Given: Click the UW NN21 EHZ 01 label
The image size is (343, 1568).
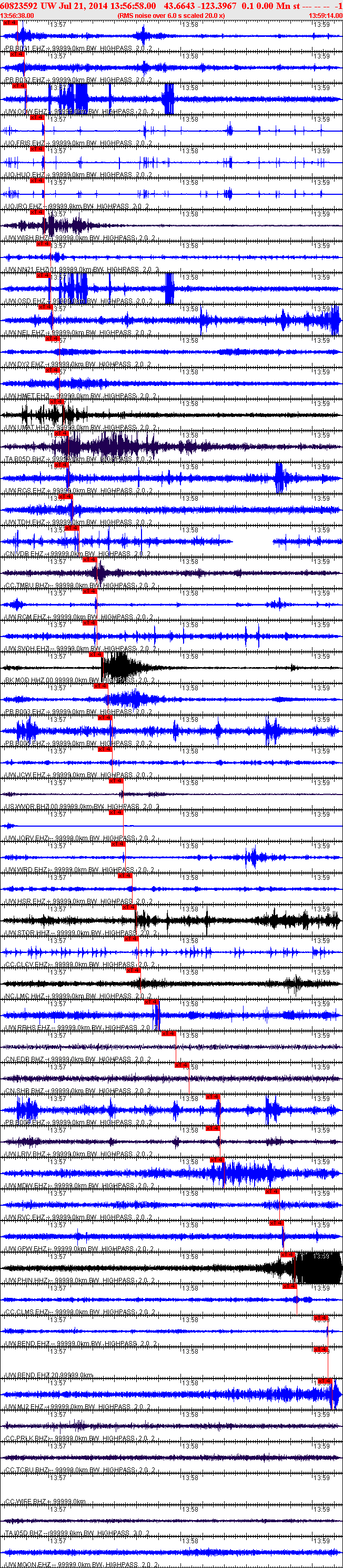Looking at the screenshot, I should click(82, 270).
